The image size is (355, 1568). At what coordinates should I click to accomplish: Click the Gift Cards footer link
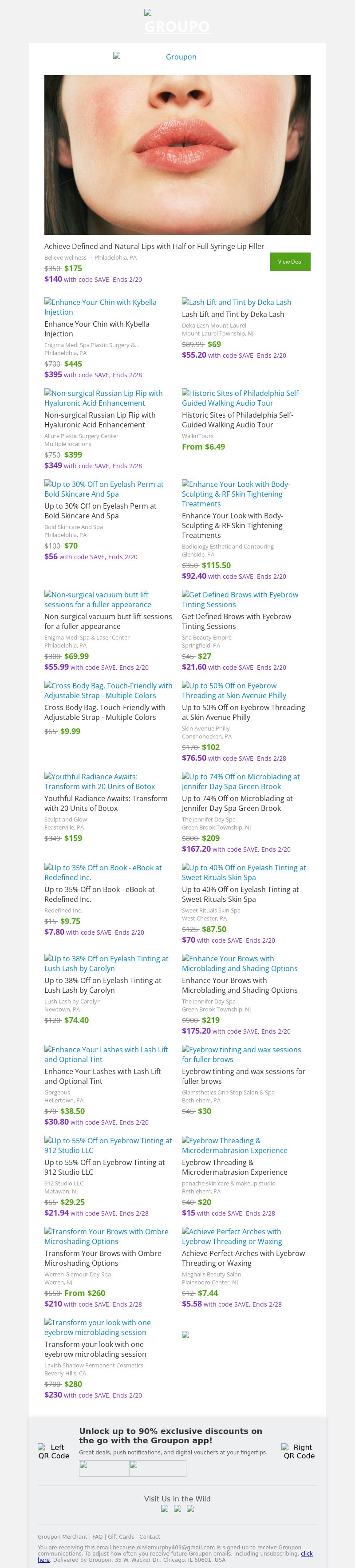121,1536
